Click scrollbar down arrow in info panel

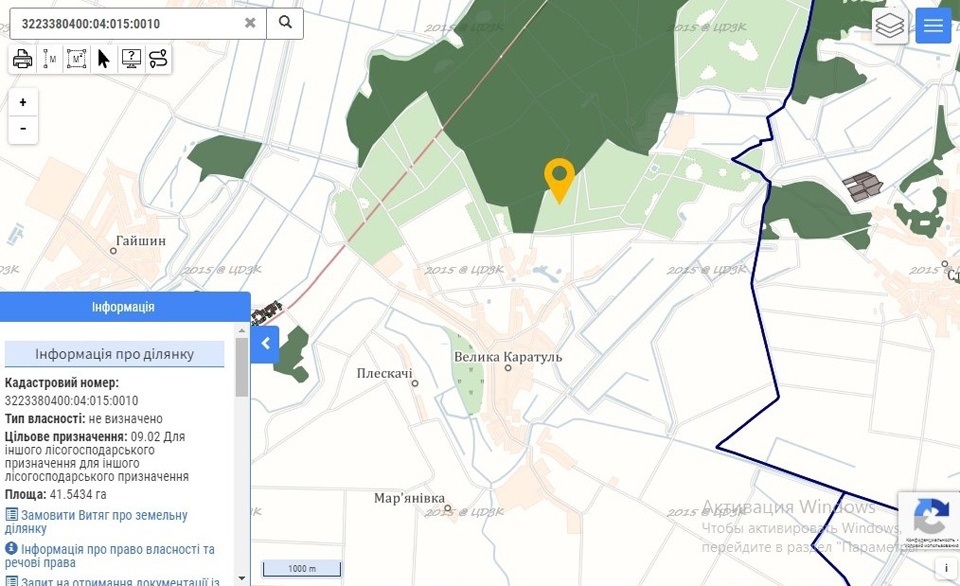point(242,578)
